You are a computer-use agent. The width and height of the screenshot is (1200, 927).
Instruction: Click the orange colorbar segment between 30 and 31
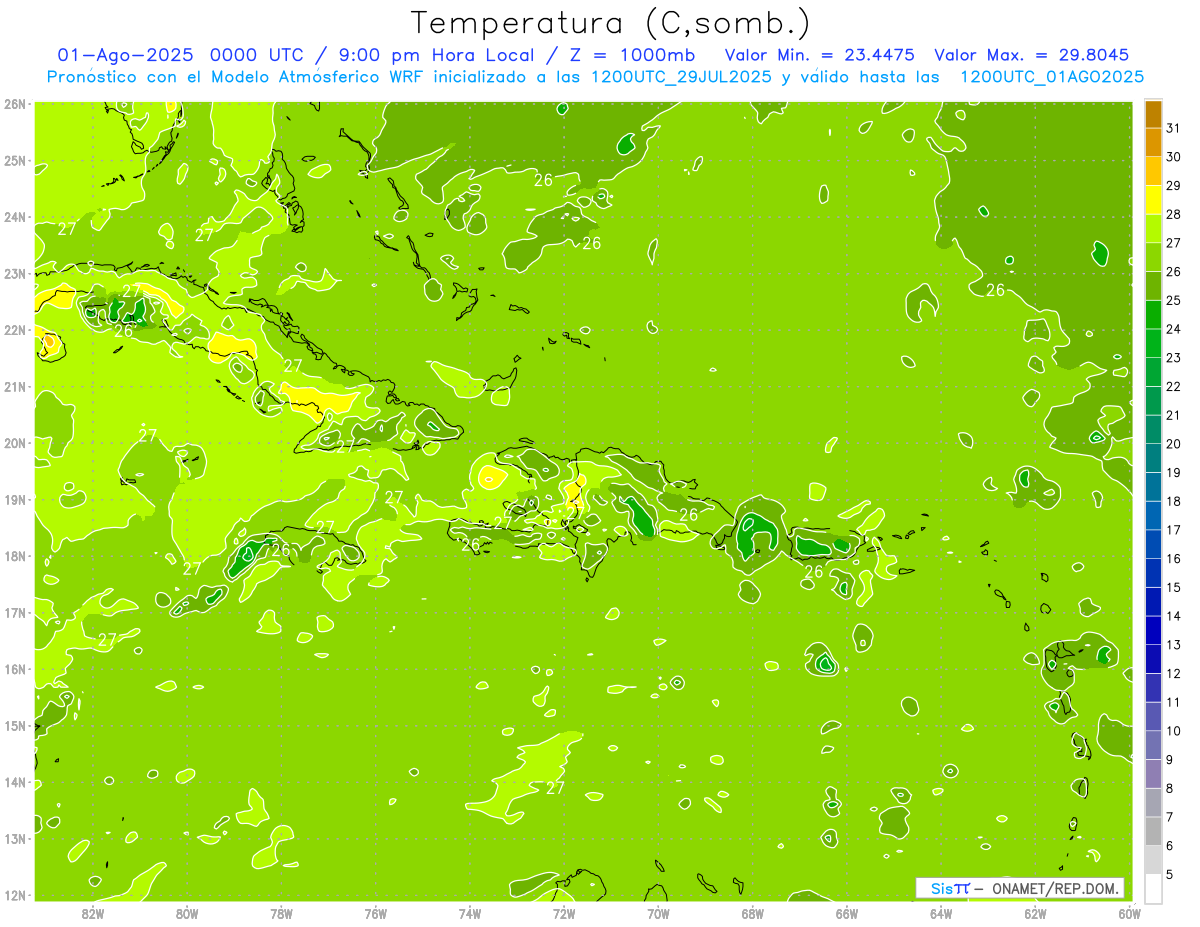(1153, 143)
